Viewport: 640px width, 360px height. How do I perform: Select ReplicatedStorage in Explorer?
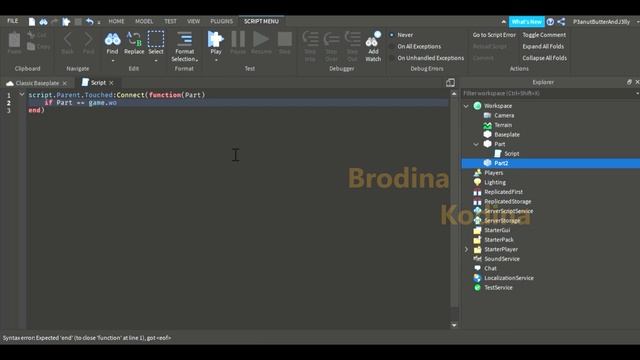click(x=507, y=202)
